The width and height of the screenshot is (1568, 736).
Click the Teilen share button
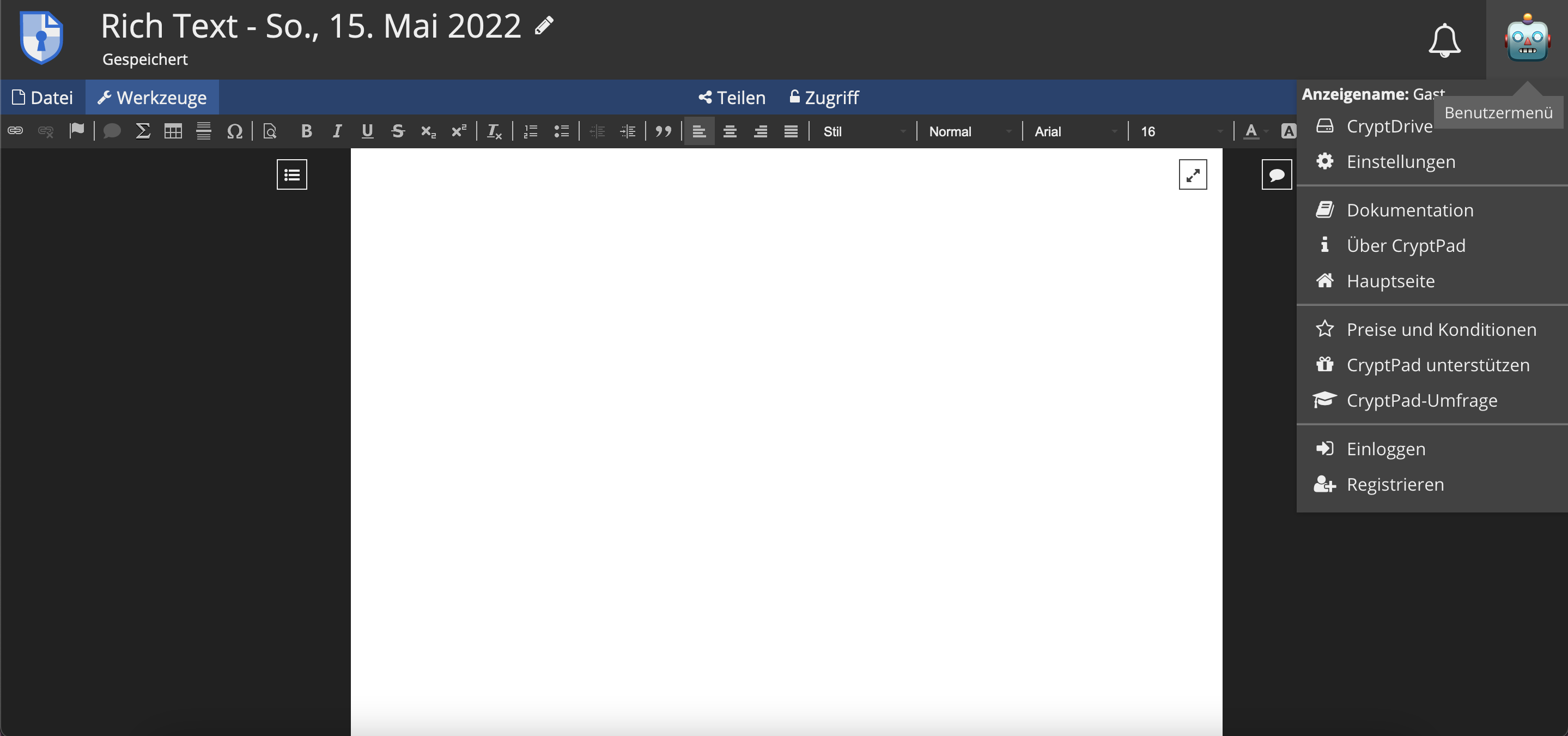point(731,97)
